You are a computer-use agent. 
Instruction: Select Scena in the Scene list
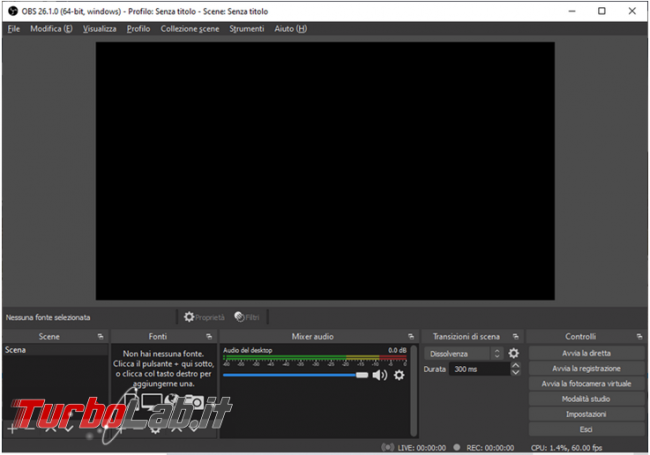(x=55, y=350)
